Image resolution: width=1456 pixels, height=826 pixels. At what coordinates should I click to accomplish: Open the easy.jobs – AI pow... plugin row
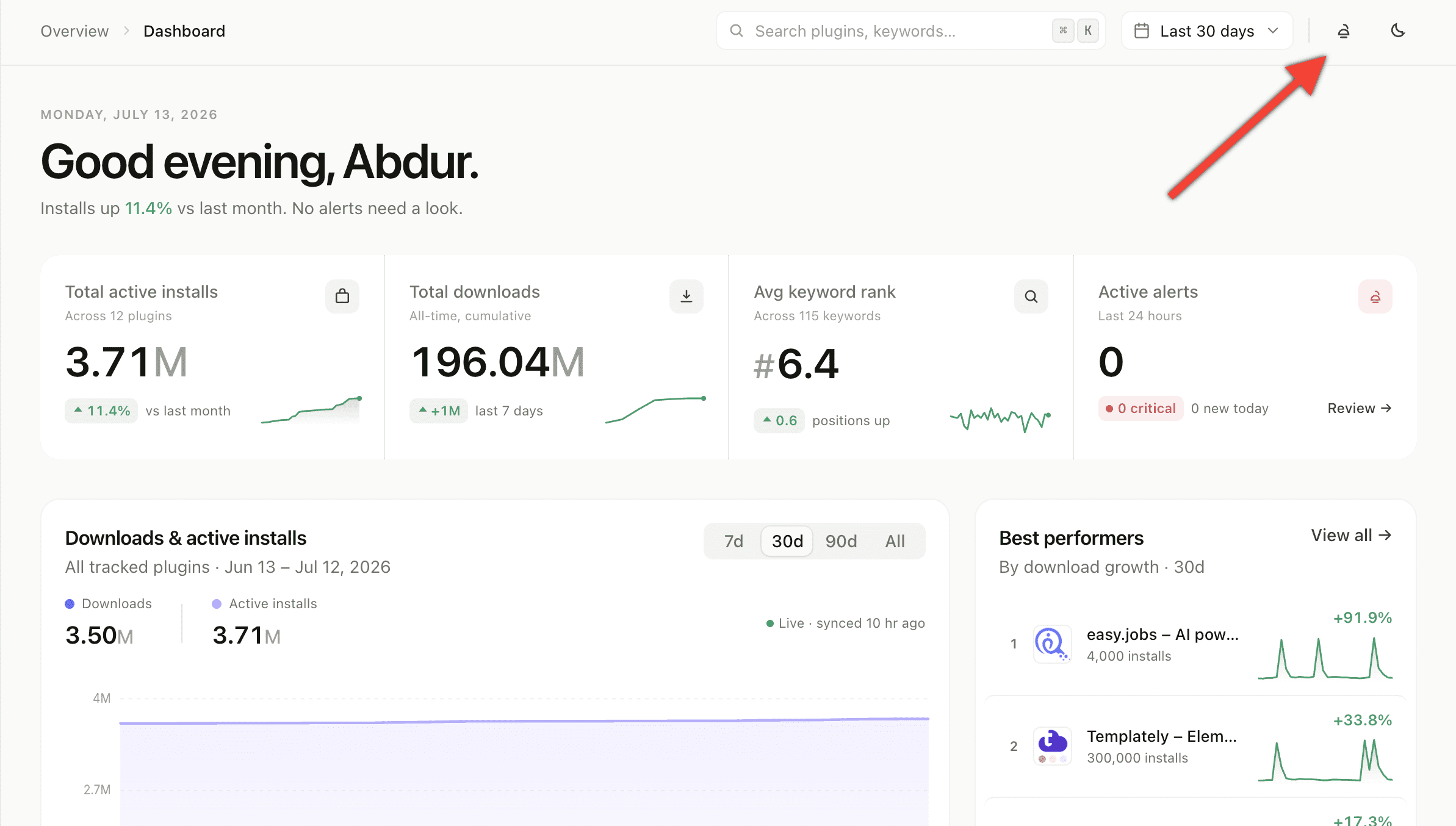point(1196,644)
